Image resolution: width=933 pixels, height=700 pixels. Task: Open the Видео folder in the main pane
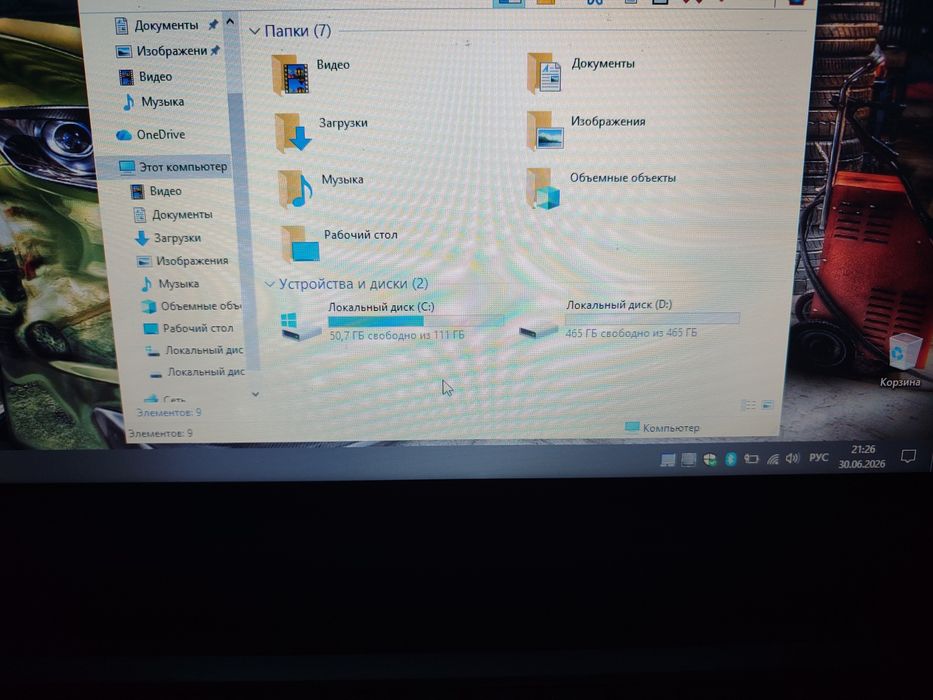coord(311,73)
